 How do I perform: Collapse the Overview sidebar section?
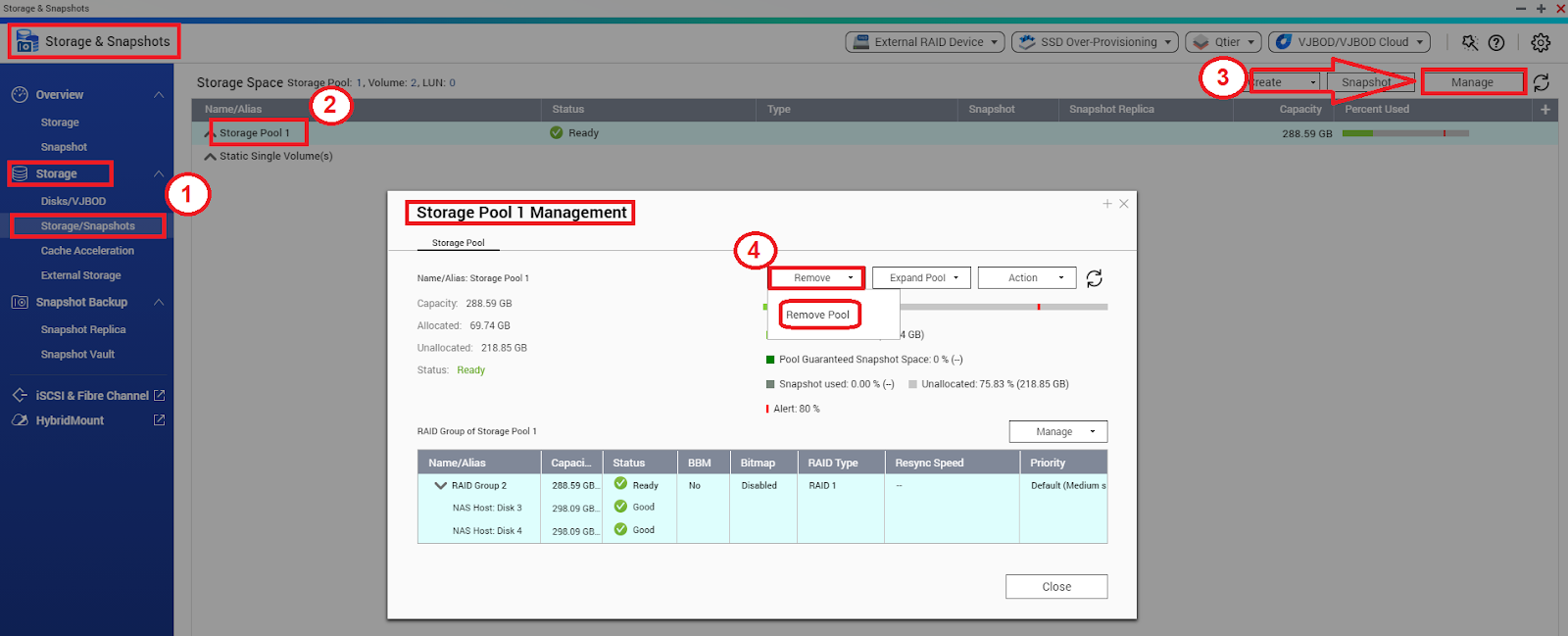point(159,95)
